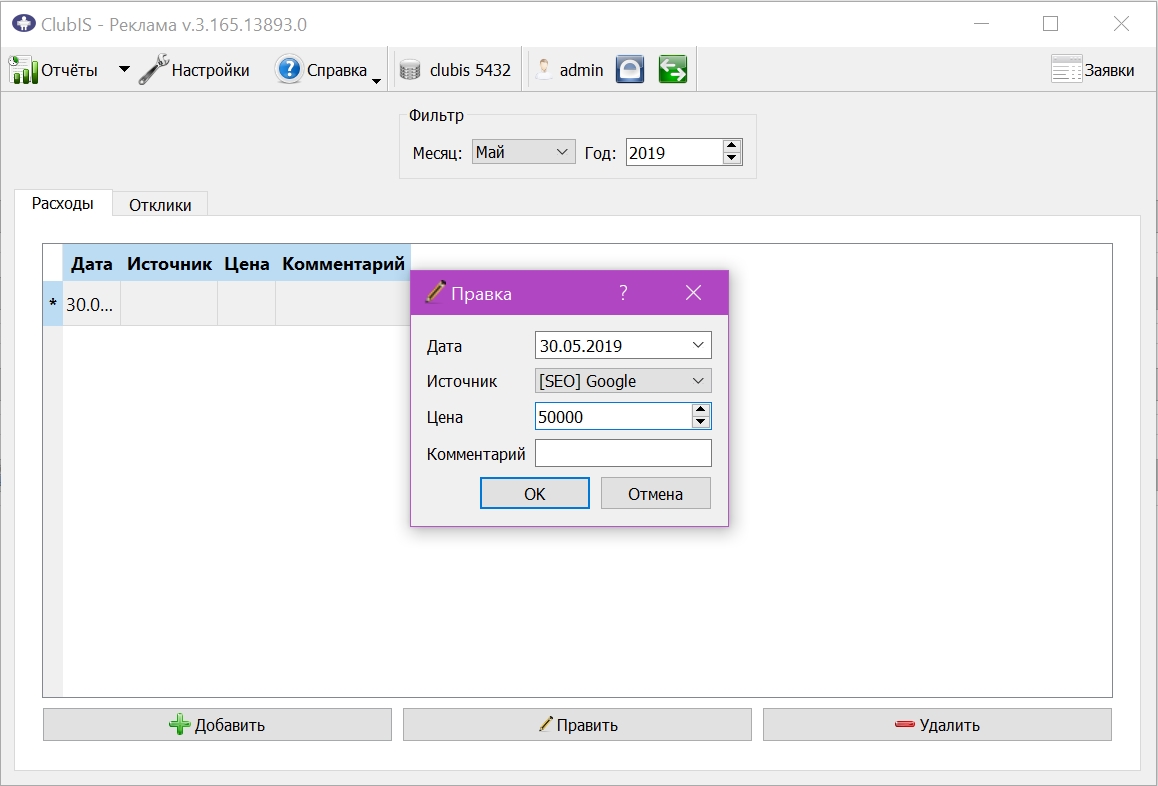Confirm the Правка dialog with OK
The height and width of the screenshot is (786, 1158).
tap(535, 493)
